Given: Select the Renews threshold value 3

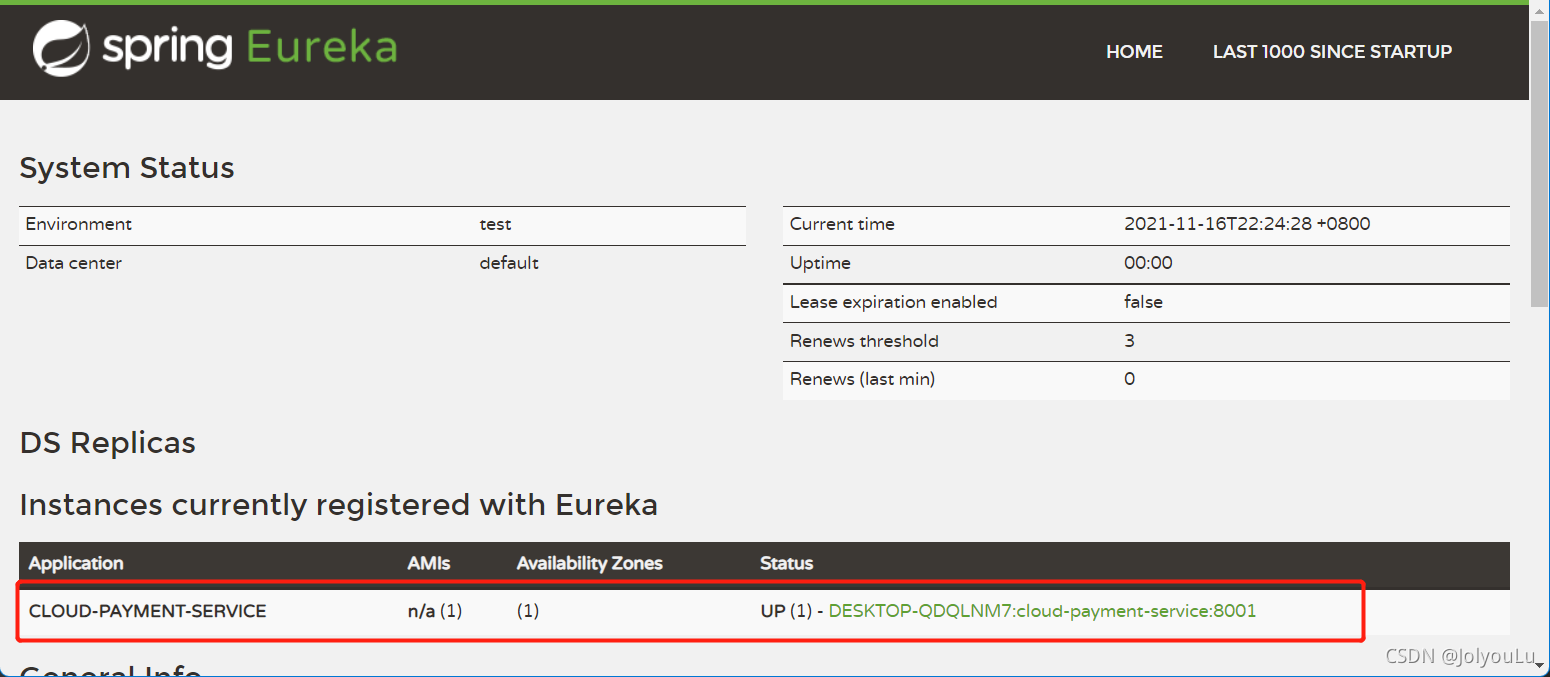Looking at the screenshot, I should coord(1129,341).
